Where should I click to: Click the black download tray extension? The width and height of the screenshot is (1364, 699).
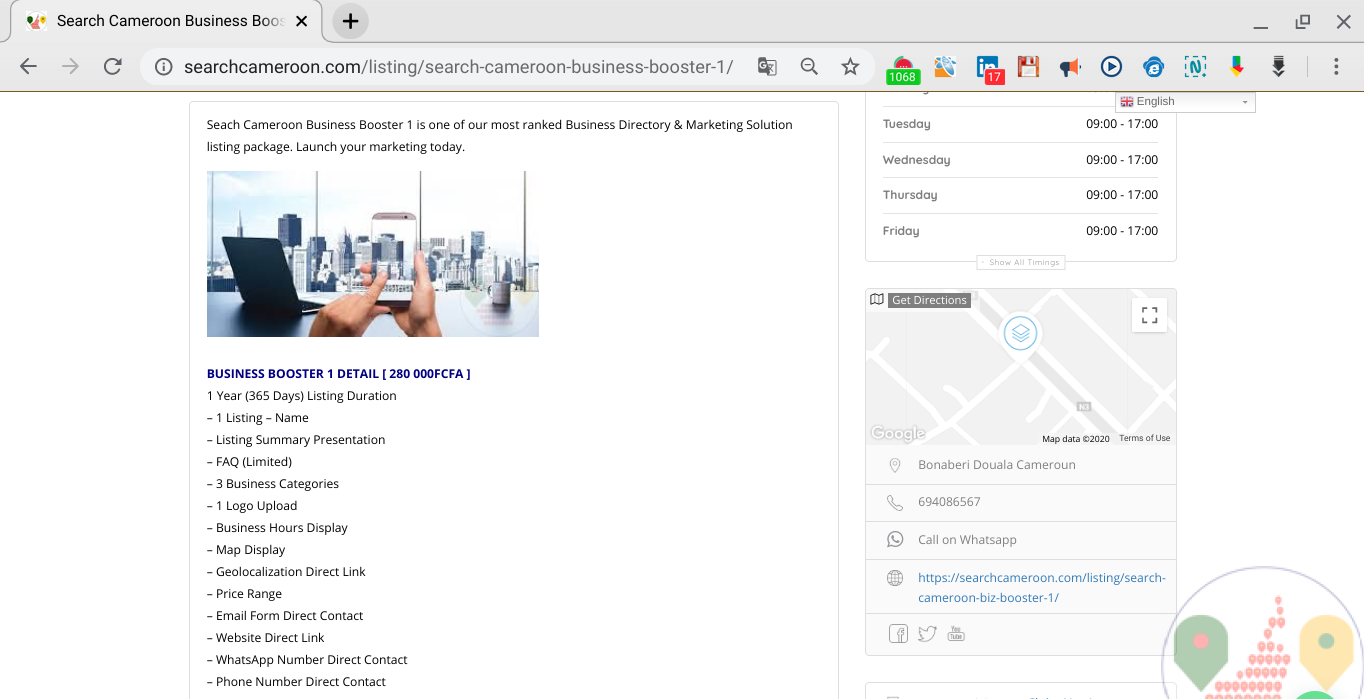1278,67
